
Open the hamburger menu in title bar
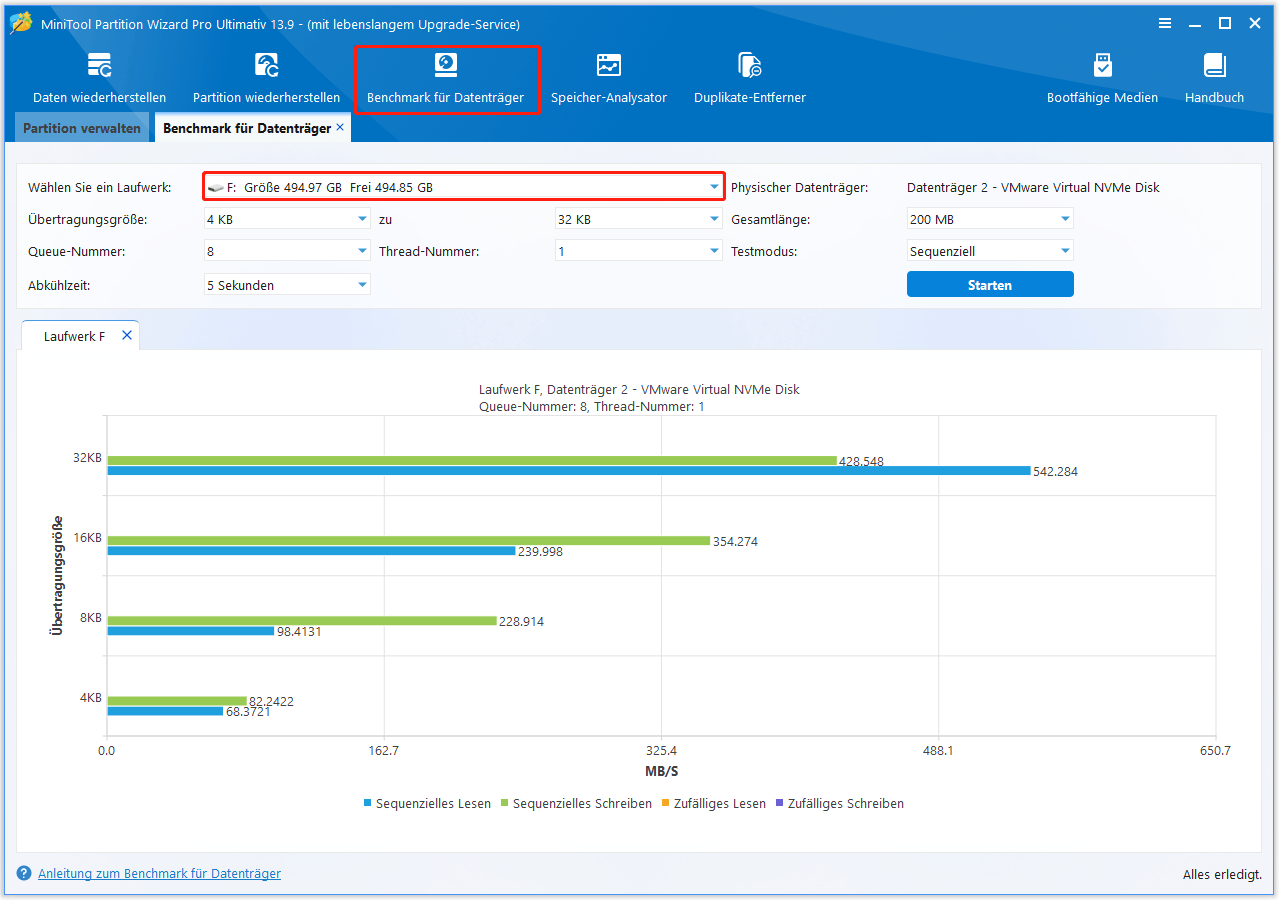pyautogui.click(x=1165, y=23)
